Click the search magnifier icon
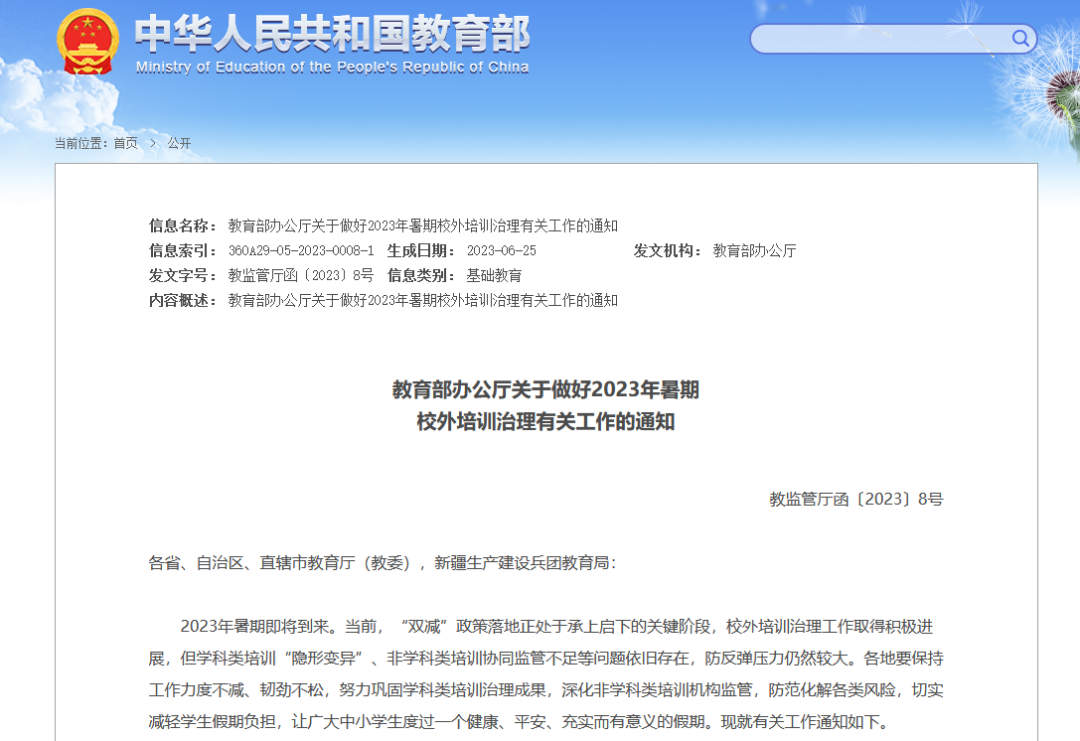The height and width of the screenshot is (741, 1080). pyautogui.click(x=1020, y=38)
